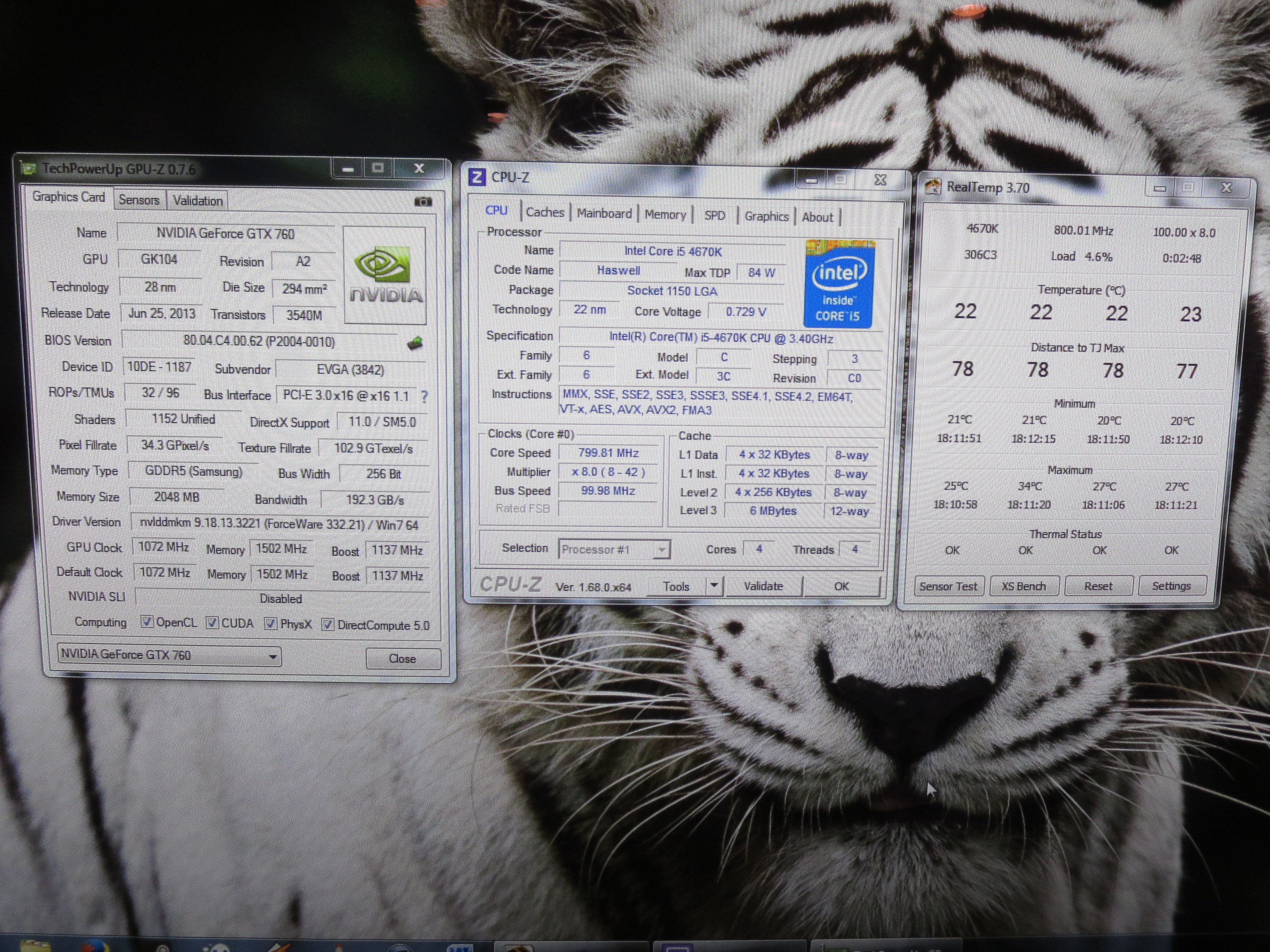Open the NVIDIA GeForce GTX 760 card dropdown

(169, 655)
